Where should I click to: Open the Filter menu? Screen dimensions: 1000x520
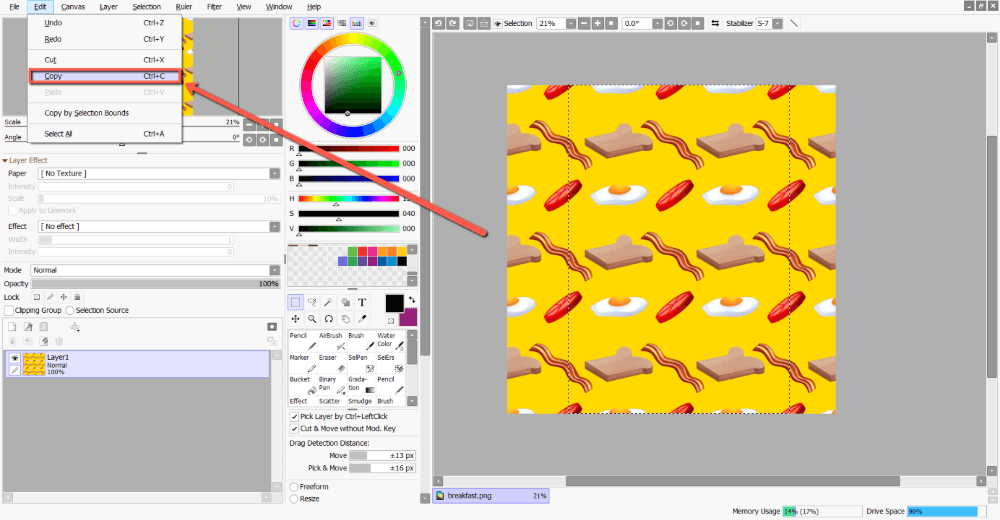(214, 7)
